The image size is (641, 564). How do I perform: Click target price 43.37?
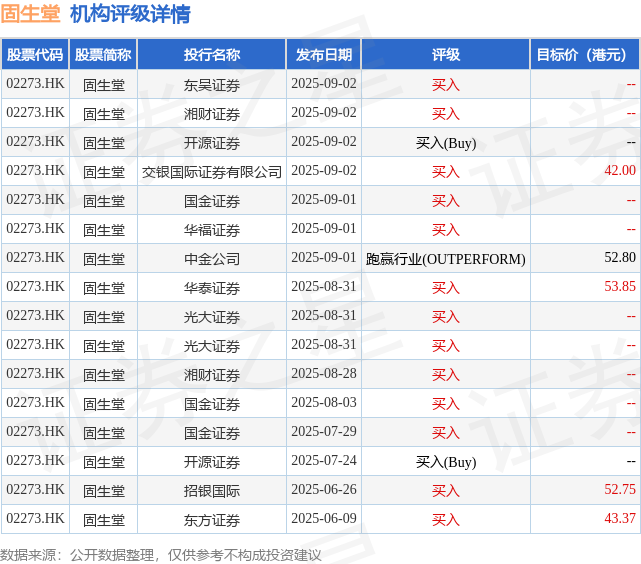620,519
